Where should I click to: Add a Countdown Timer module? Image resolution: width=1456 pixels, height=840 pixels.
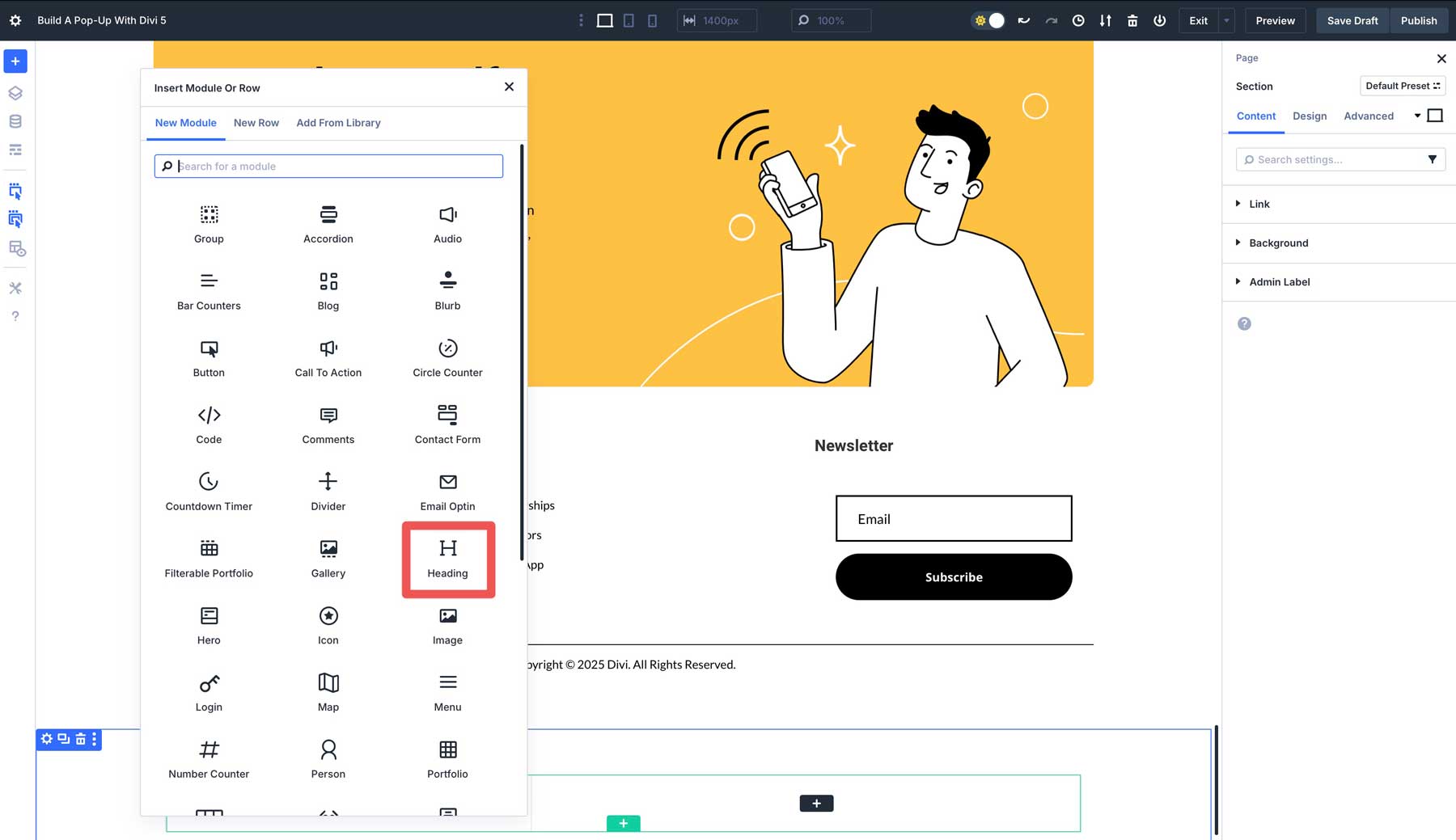[208, 492]
